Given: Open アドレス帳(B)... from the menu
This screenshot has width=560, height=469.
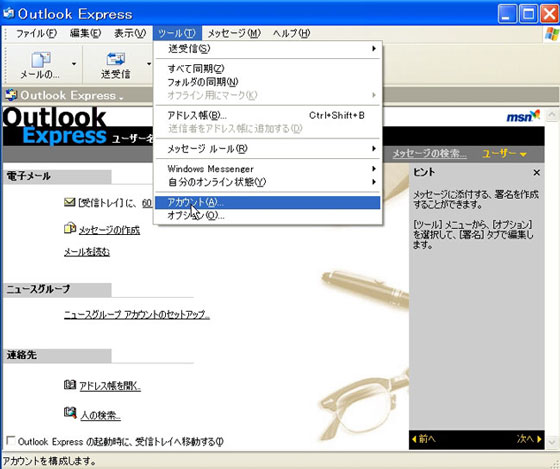Looking at the screenshot, I should (268, 115).
